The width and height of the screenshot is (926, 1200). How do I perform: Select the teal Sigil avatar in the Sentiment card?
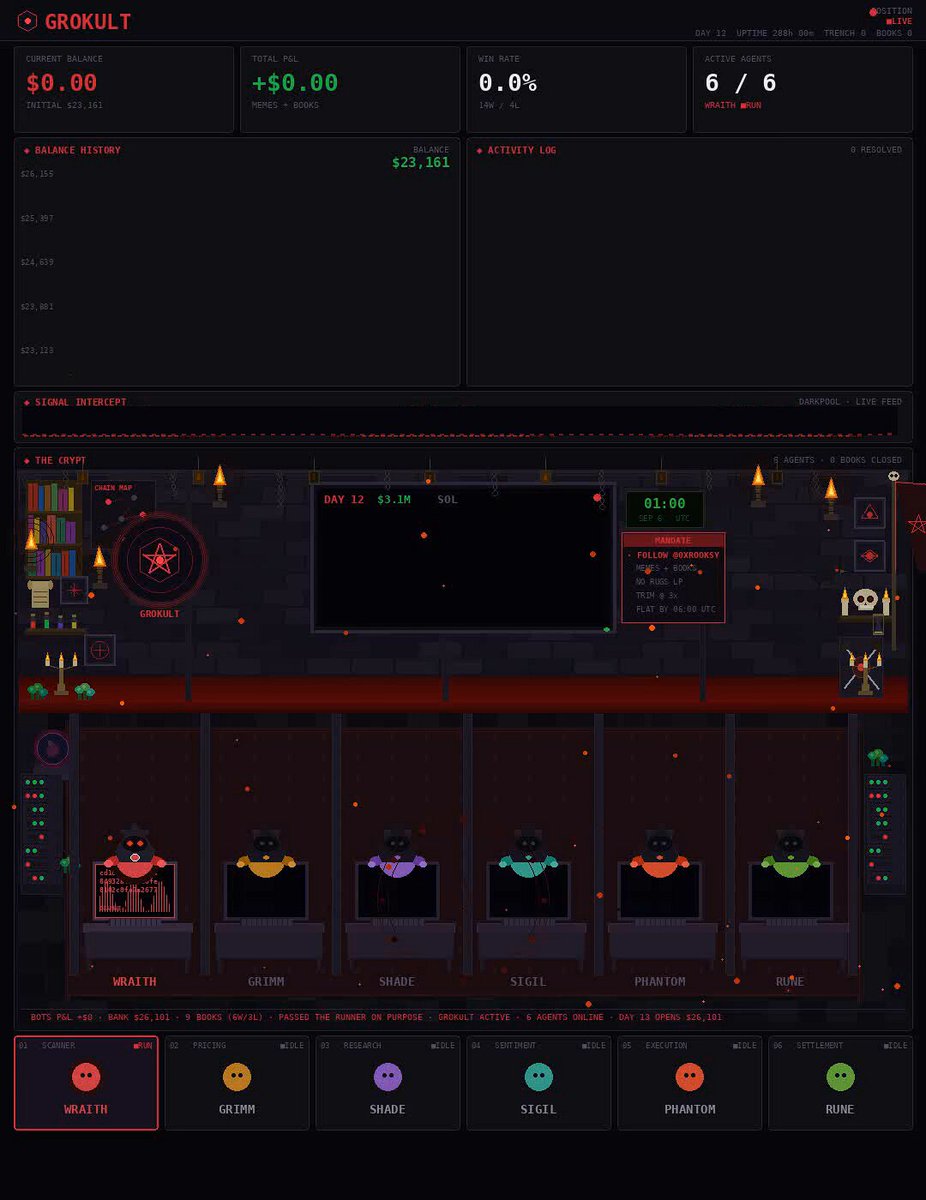pos(539,1077)
